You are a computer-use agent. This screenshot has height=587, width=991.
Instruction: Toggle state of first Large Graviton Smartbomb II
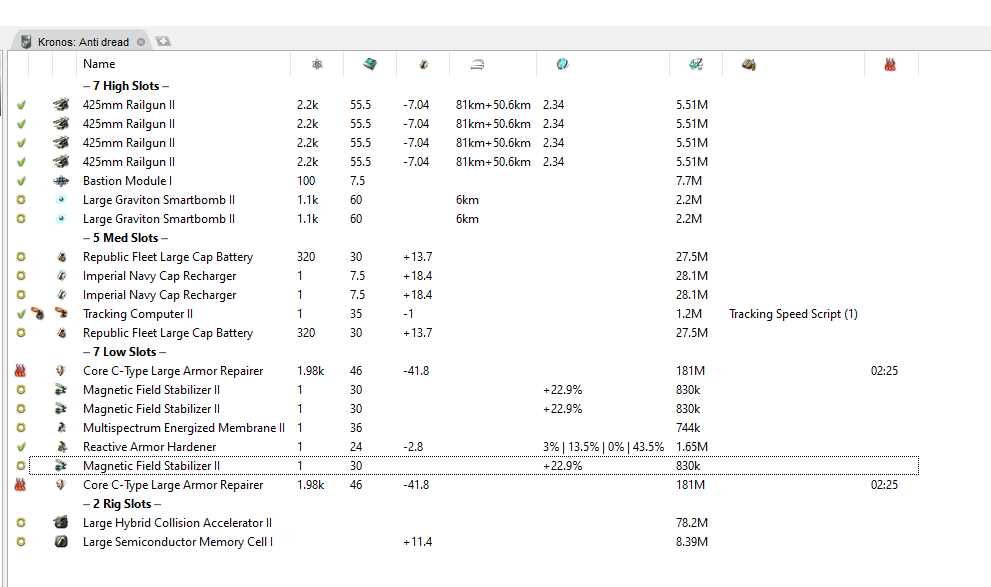21,200
